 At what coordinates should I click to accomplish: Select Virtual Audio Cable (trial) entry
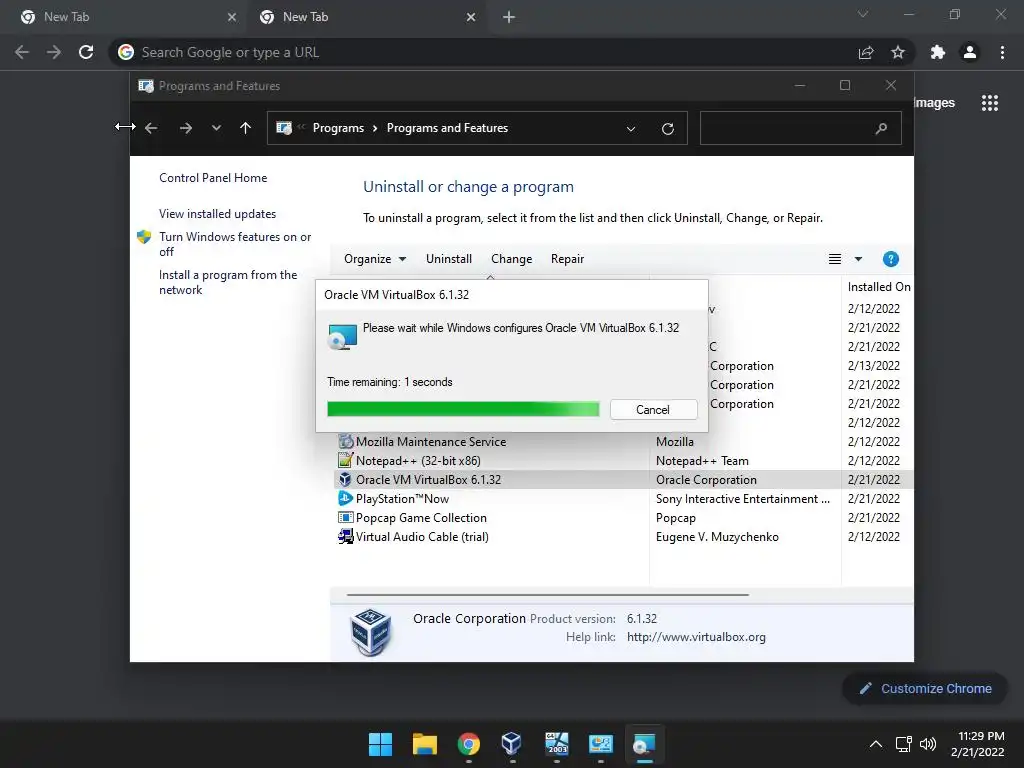coord(624,536)
